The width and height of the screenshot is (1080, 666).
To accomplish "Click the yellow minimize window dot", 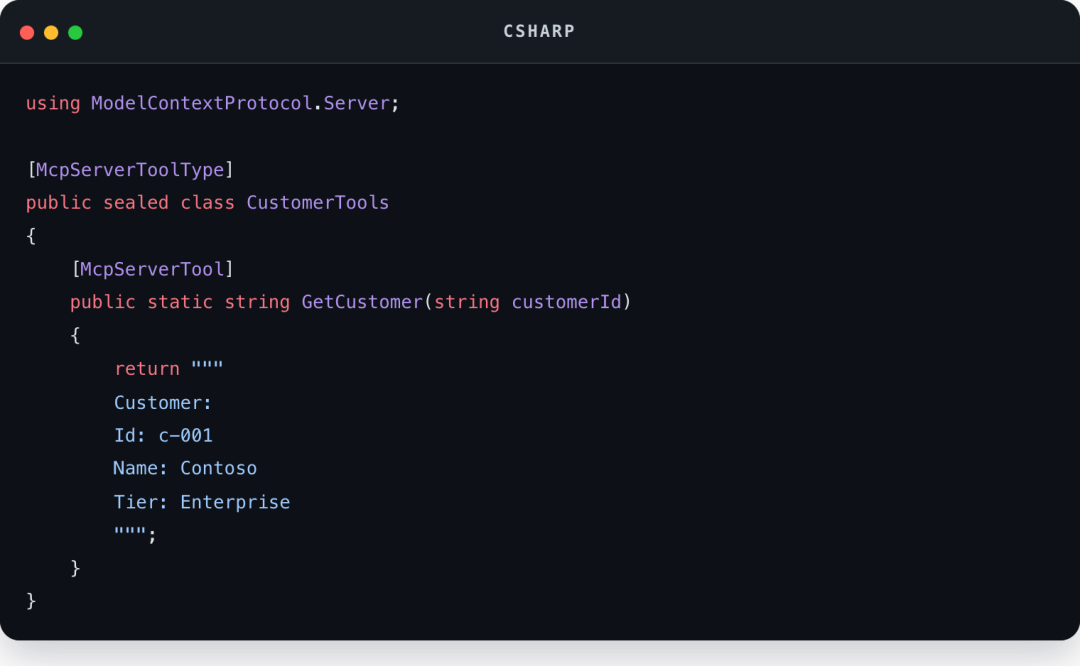I will click(51, 32).
